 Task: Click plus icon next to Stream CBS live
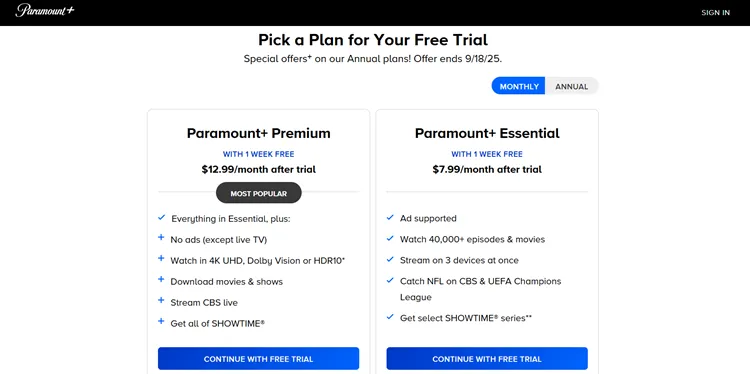click(161, 300)
